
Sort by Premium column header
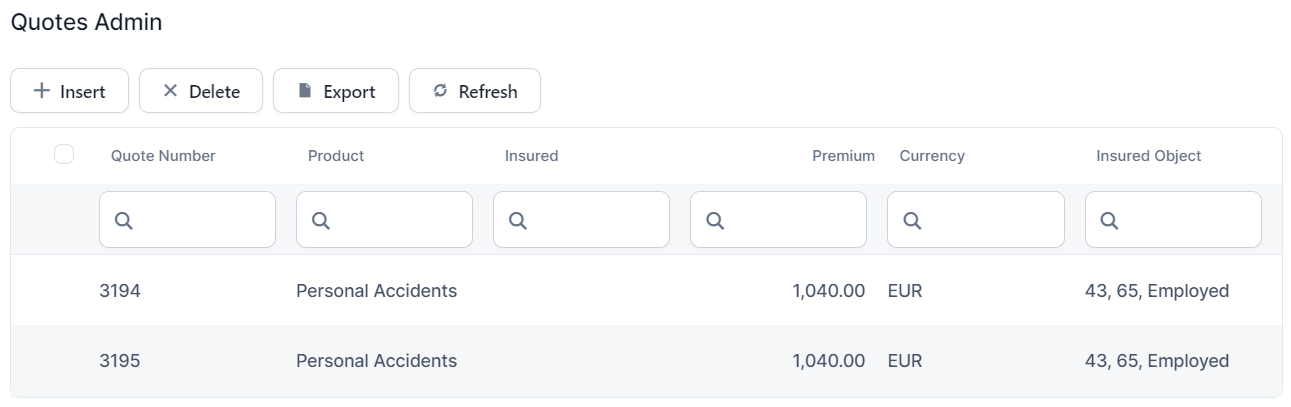coord(842,156)
